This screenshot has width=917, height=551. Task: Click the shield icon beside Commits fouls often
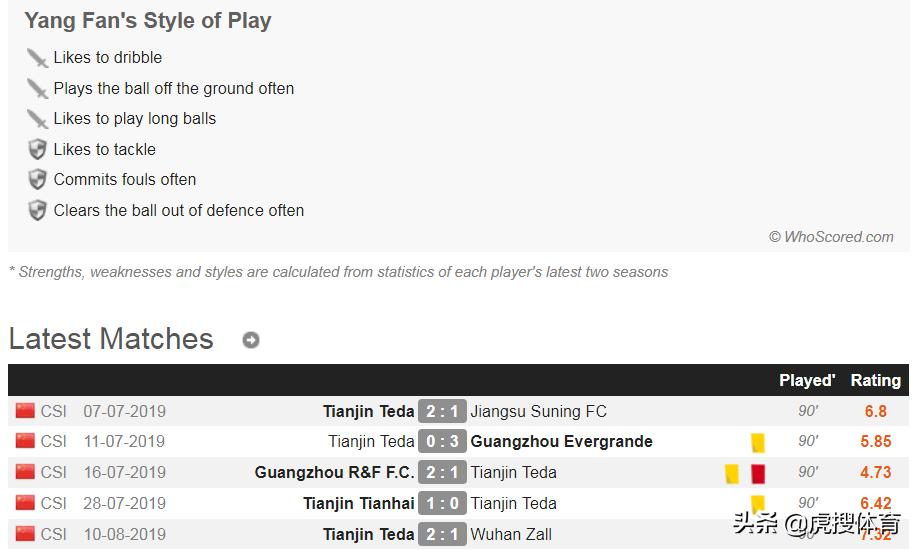click(37, 180)
